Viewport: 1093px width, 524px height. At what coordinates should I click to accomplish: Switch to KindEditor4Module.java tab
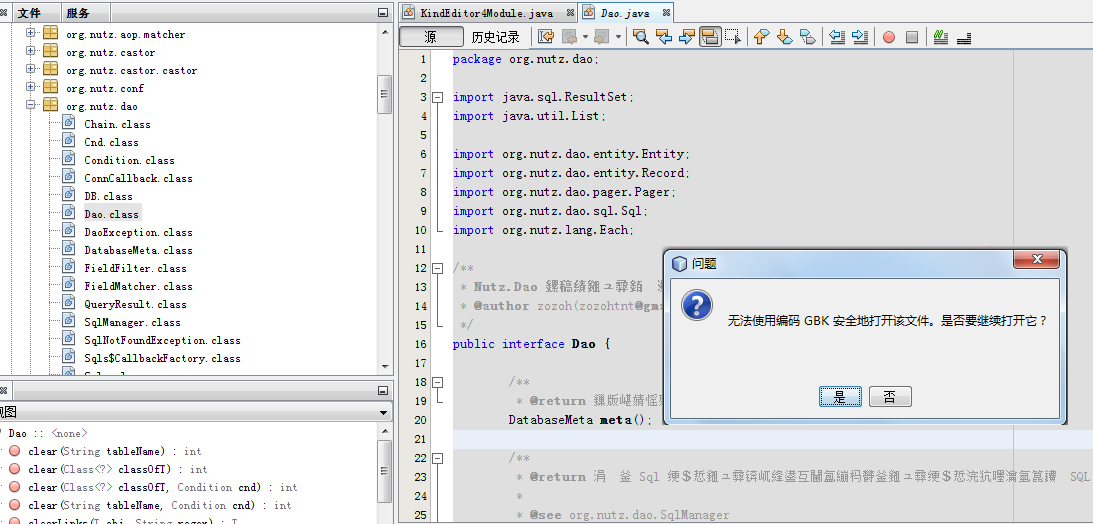(x=487, y=13)
